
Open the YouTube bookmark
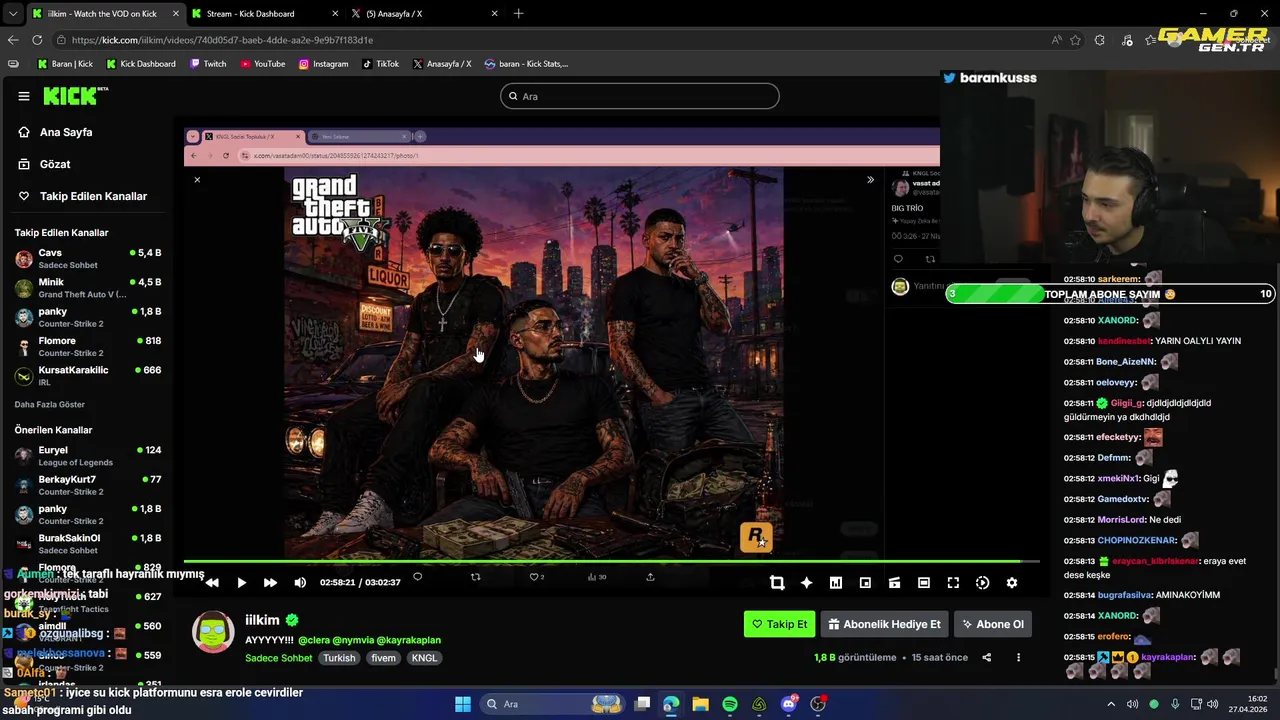pyautogui.click(x=262, y=64)
